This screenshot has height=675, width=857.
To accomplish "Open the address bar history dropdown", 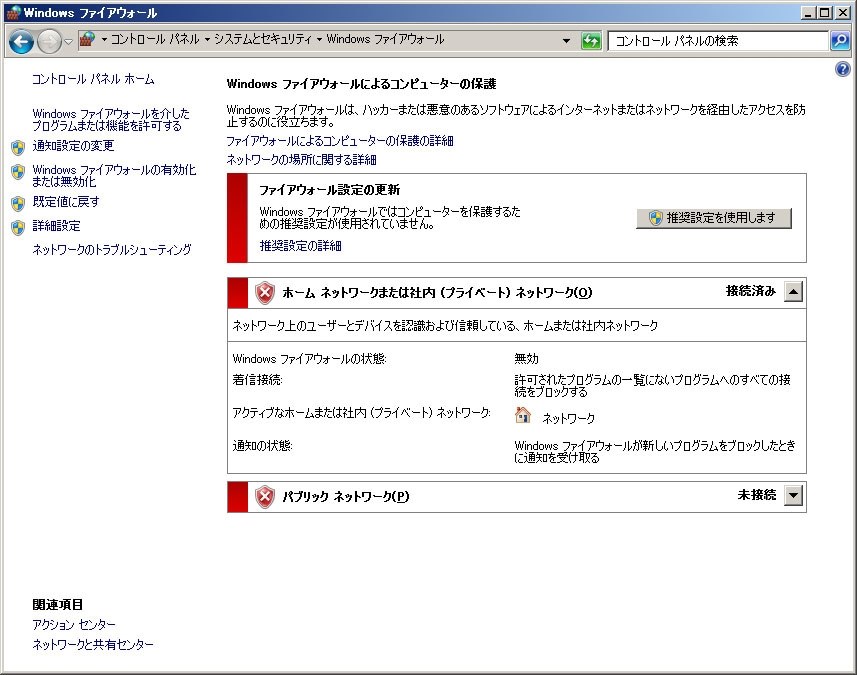I will [566, 41].
